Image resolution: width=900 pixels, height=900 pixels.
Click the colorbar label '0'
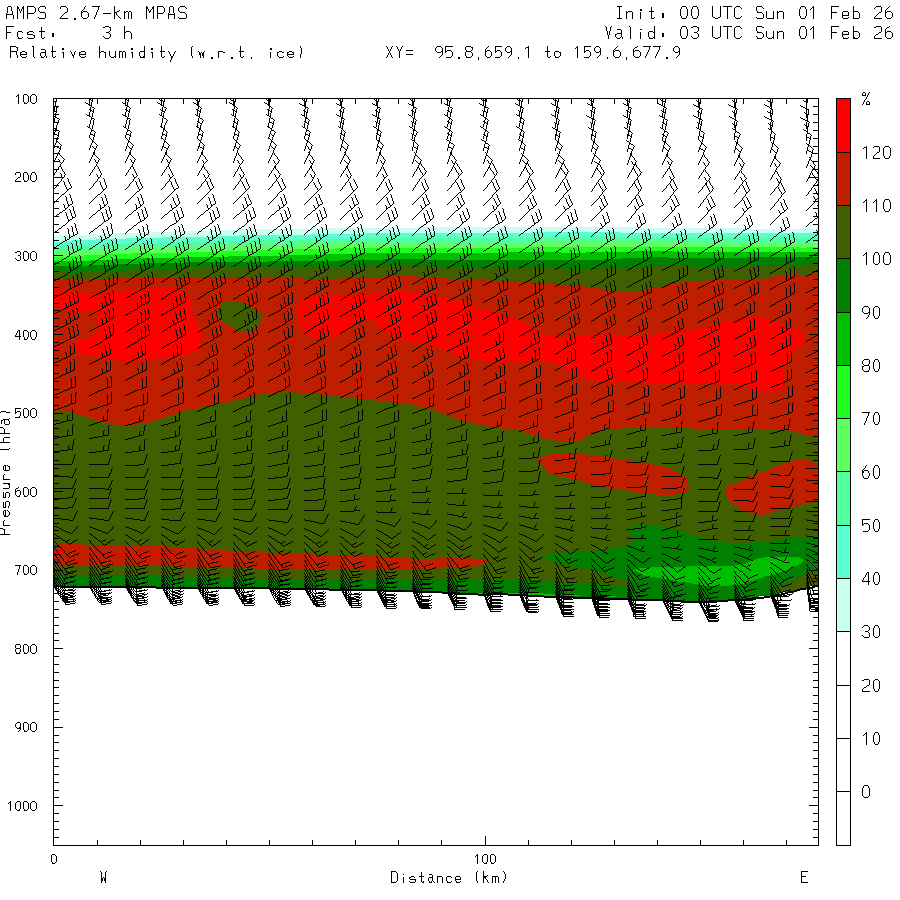(866, 792)
